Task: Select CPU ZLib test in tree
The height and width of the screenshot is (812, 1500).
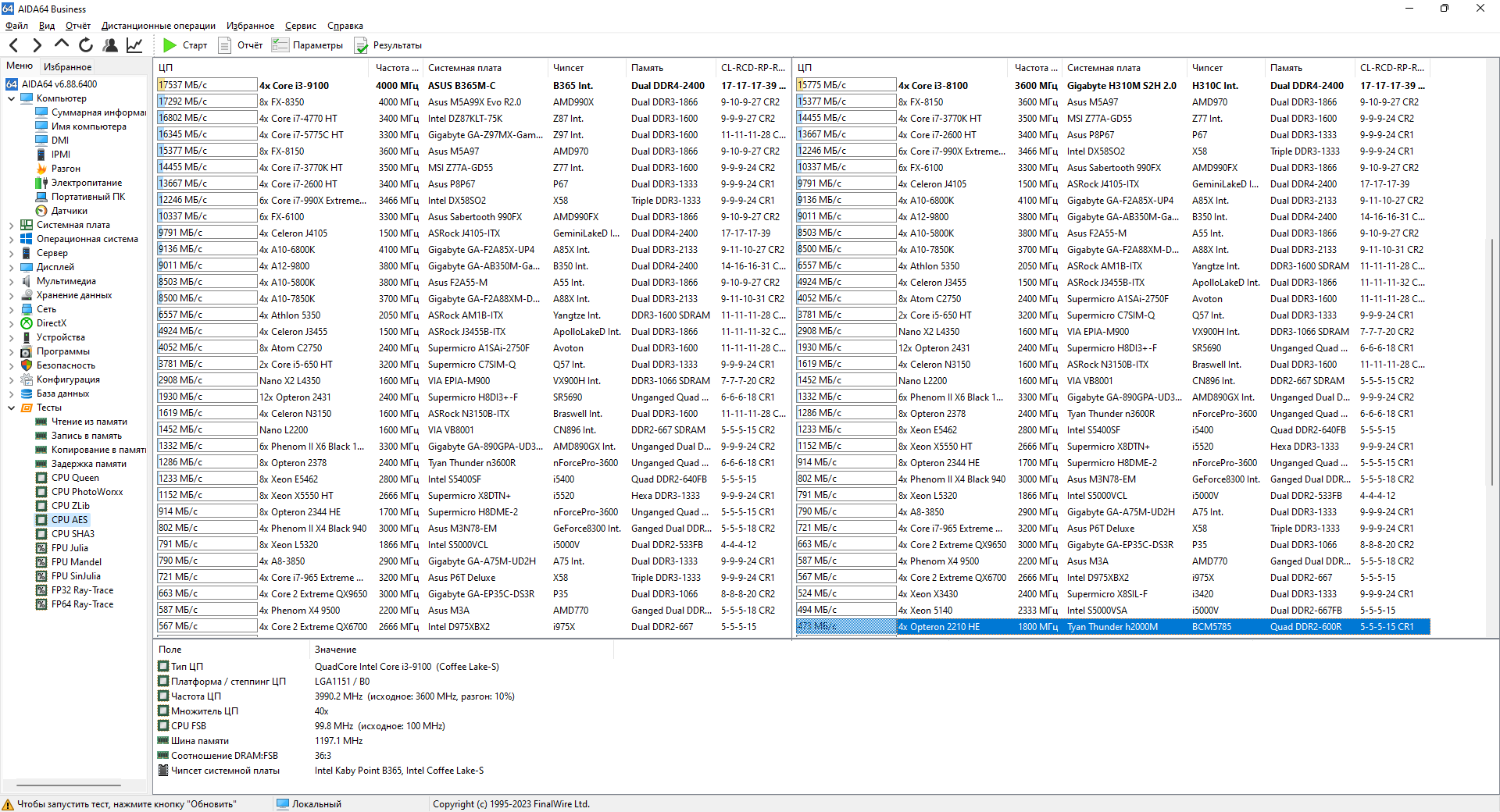Action: pos(70,506)
